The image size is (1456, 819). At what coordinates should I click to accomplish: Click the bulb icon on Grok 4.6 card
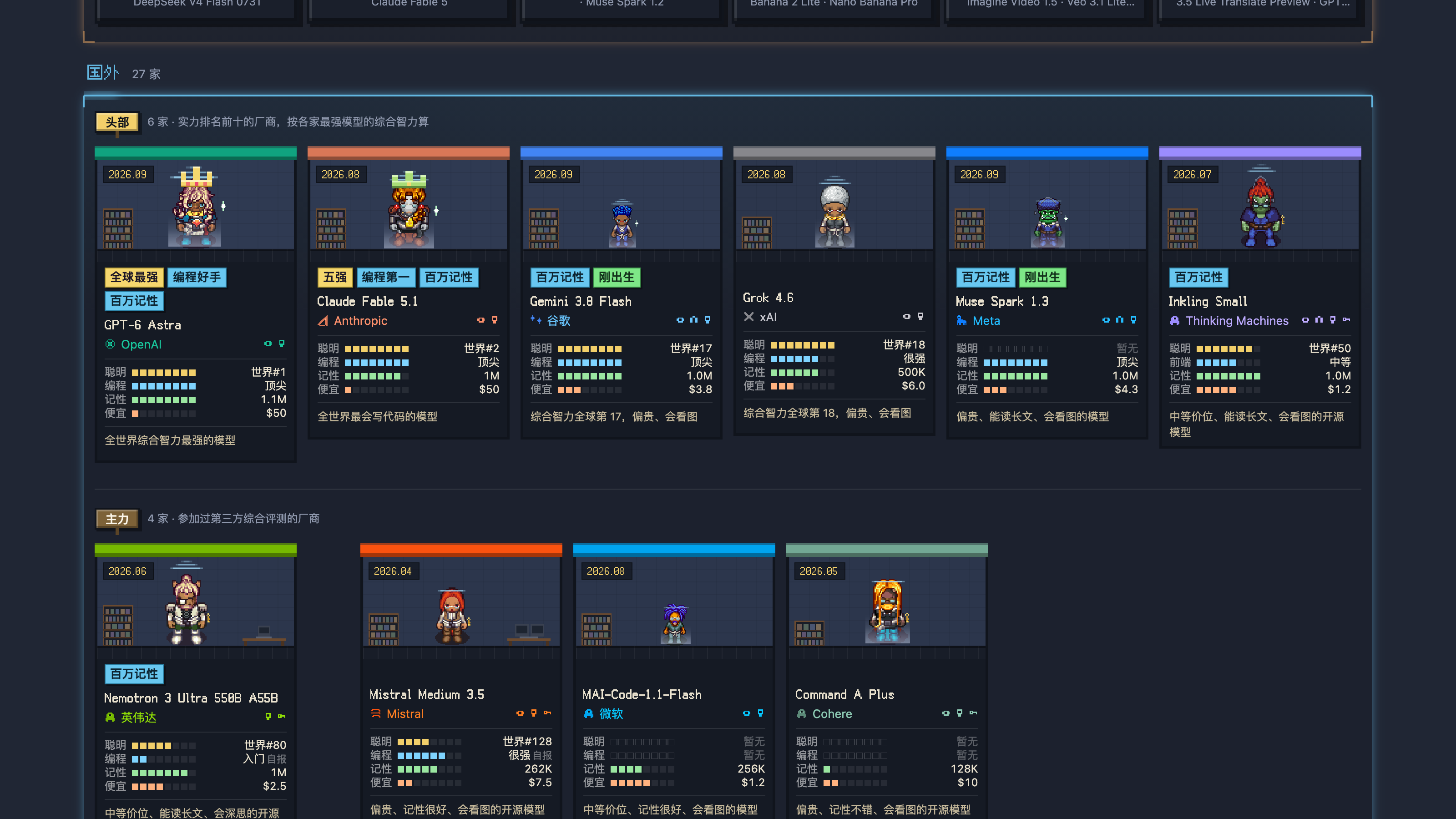click(x=921, y=317)
